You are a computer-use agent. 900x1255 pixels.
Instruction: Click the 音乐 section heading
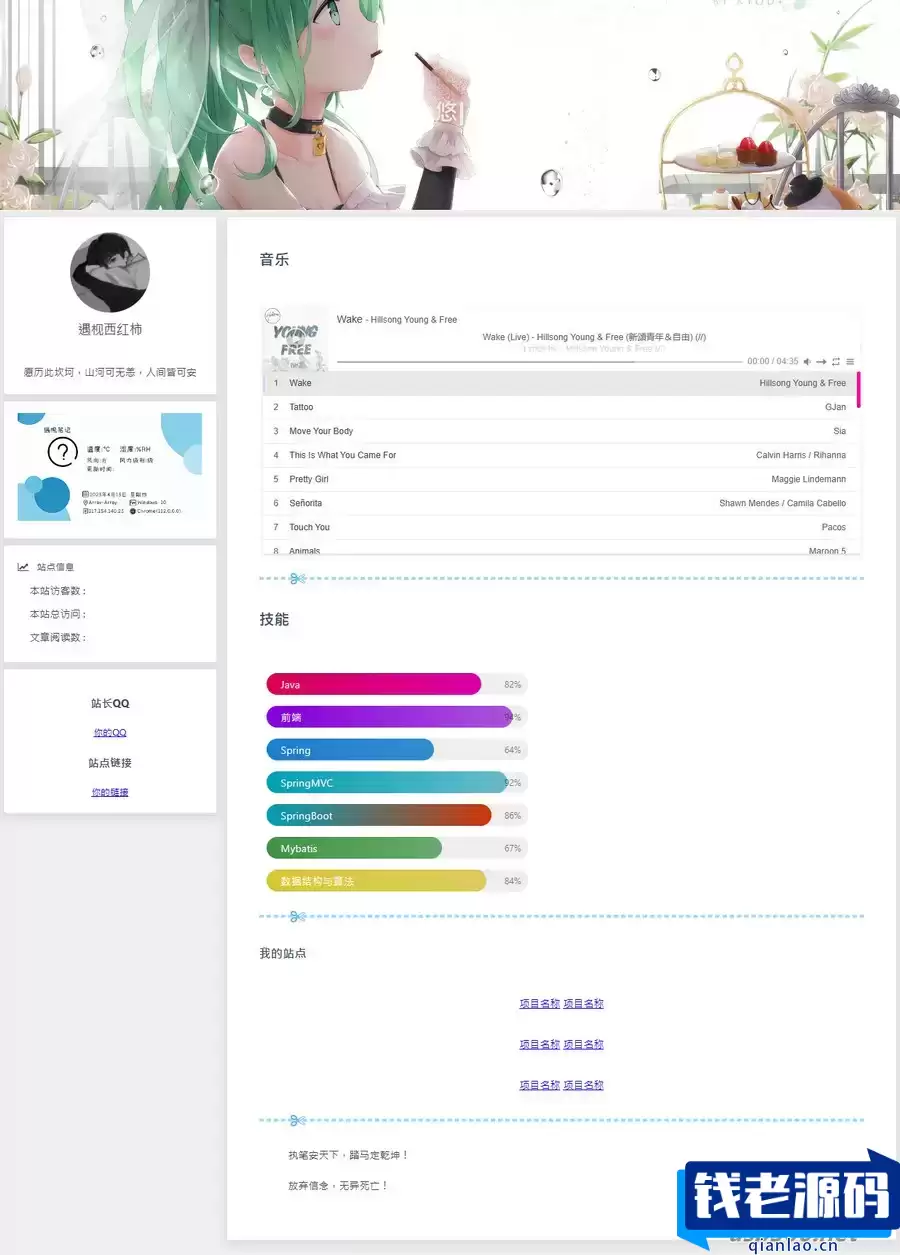pos(274,259)
